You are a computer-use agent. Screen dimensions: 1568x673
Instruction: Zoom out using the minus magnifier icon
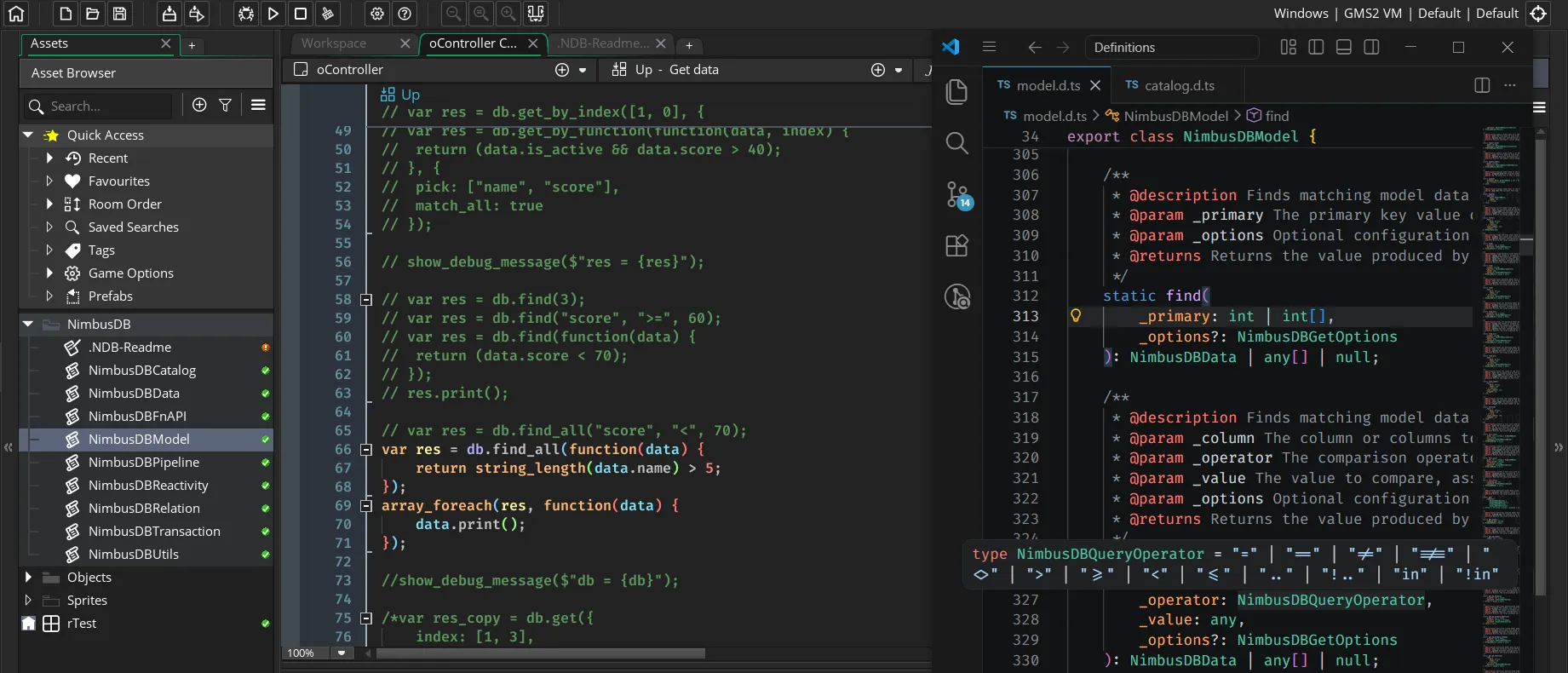point(454,14)
